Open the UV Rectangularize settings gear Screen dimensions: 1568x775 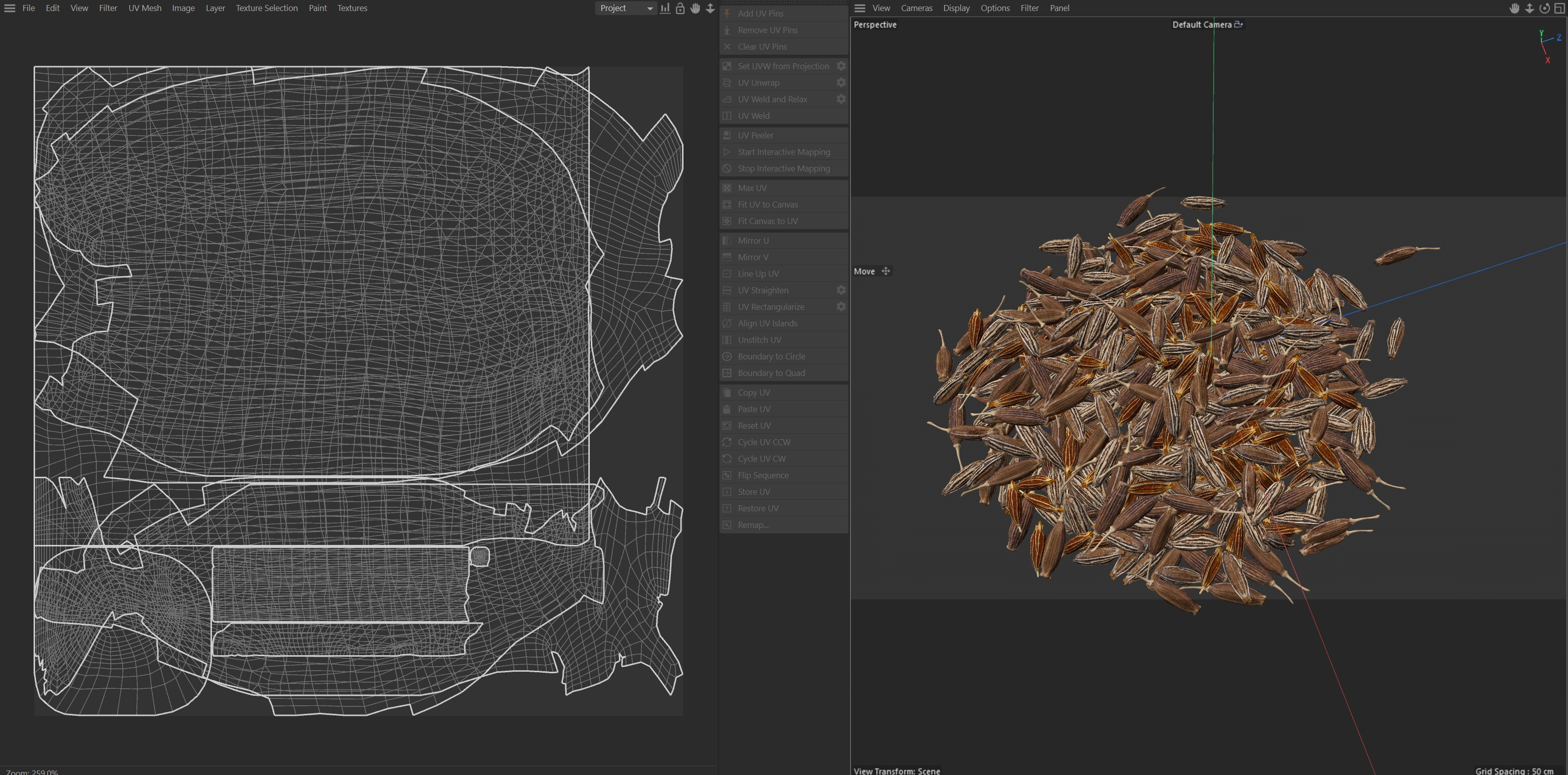pyautogui.click(x=840, y=307)
